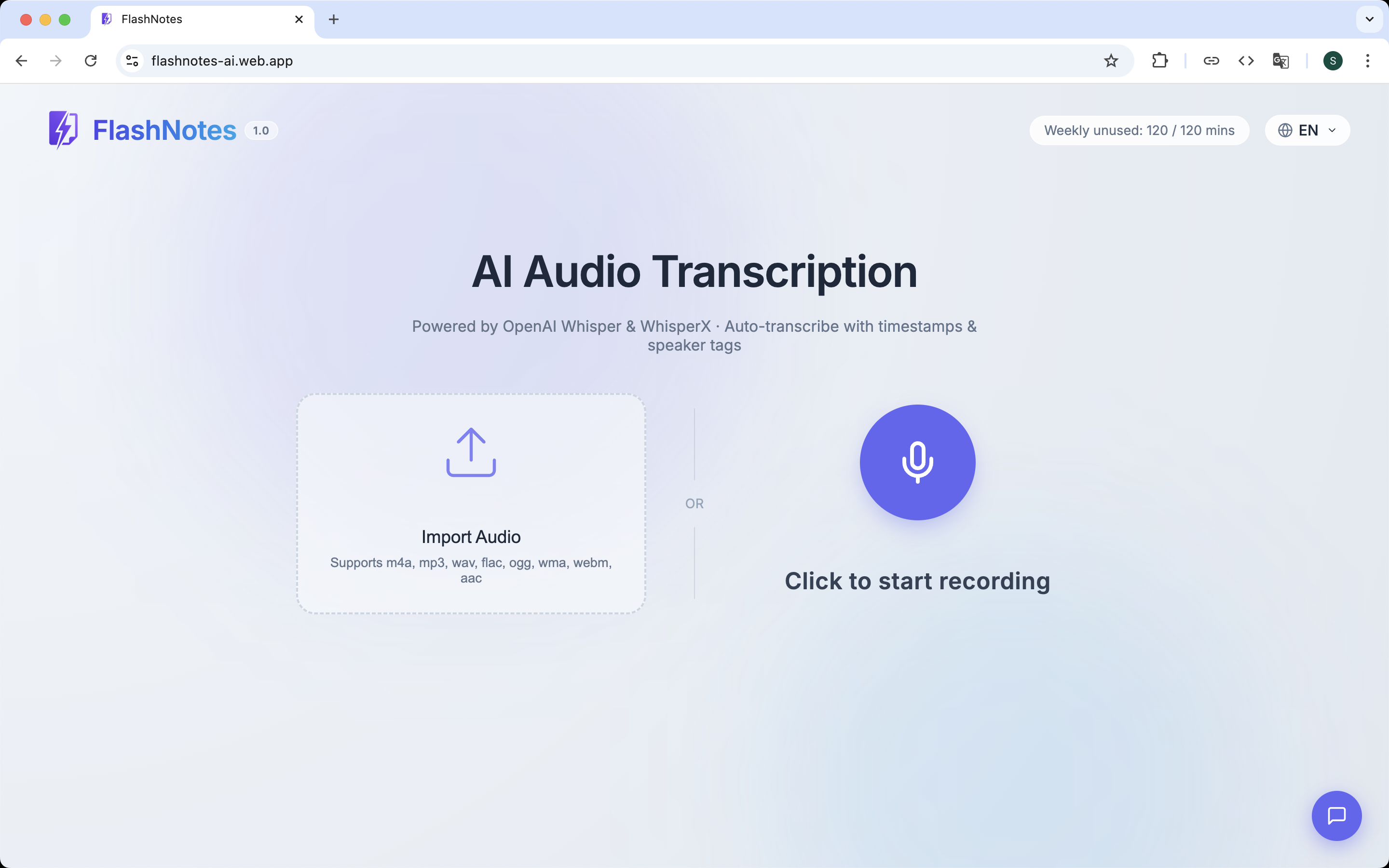Click the link chain extension icon
The width and height of the screenshot is (1389, 868).
pos(1211,61)
